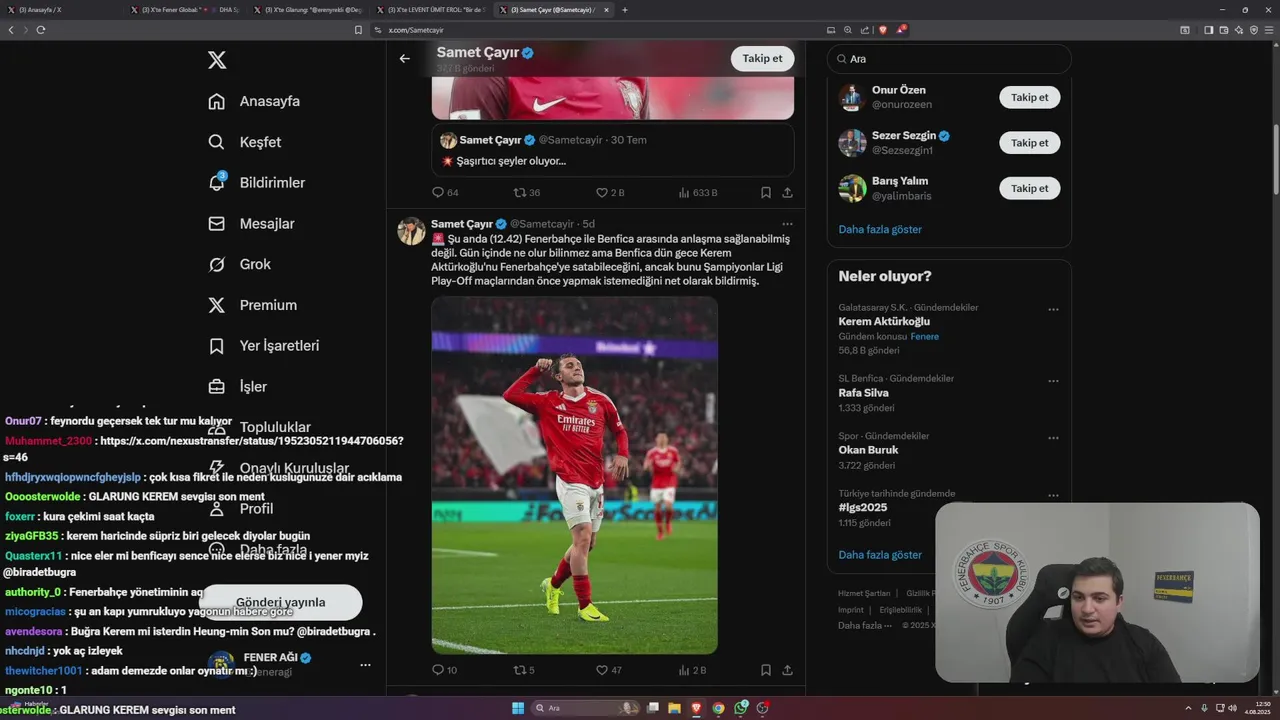Show more trends under #lgs2025

pyautogui.click(x=880, y=554)
